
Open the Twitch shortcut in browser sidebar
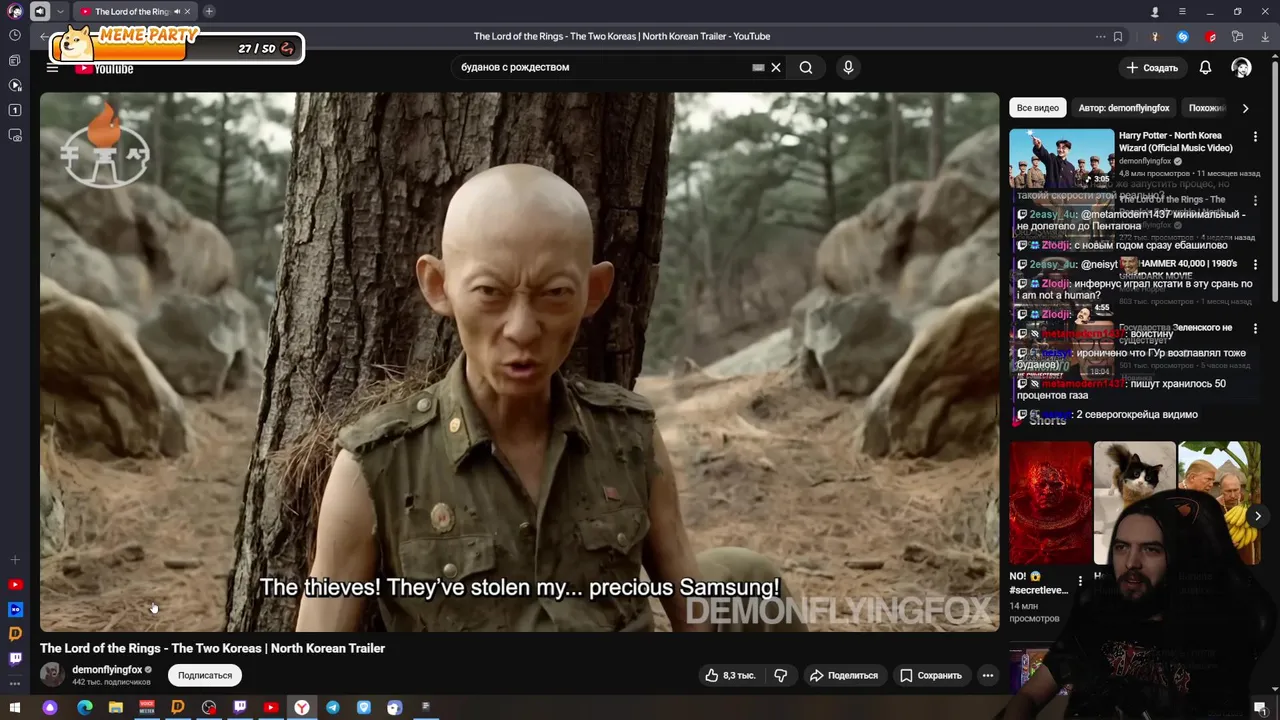click(14, 658)
